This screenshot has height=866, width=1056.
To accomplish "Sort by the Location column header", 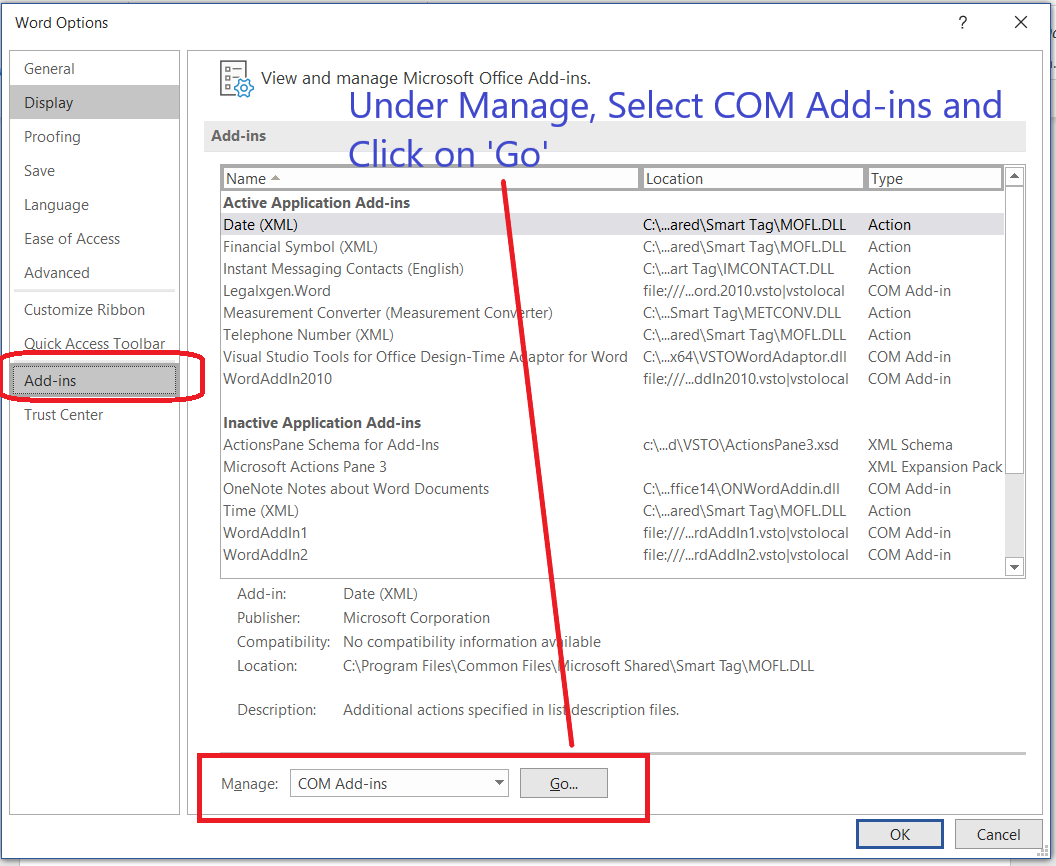I will point(752,179).
